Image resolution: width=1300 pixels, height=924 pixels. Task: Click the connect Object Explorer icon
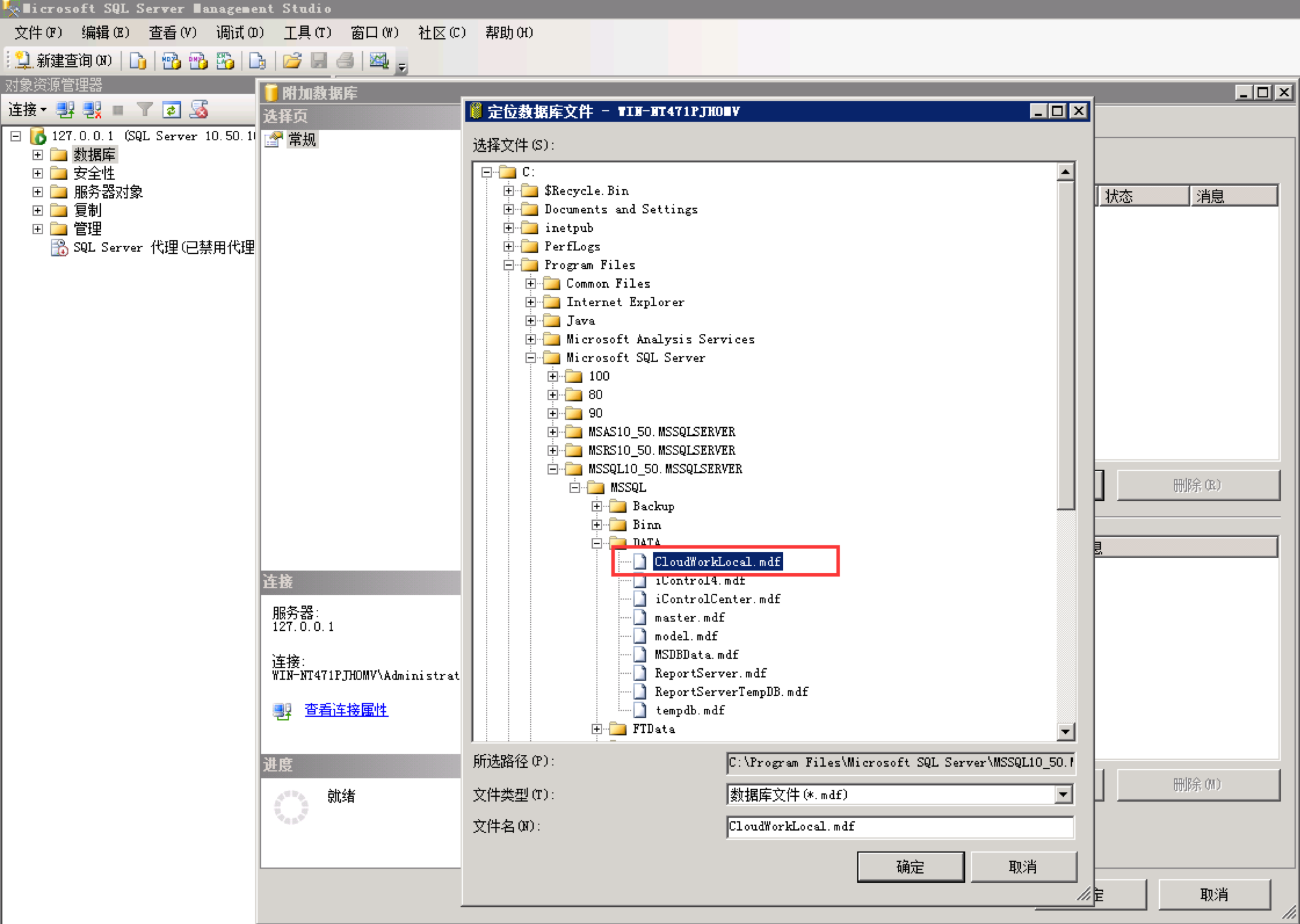tap(65, 109)
